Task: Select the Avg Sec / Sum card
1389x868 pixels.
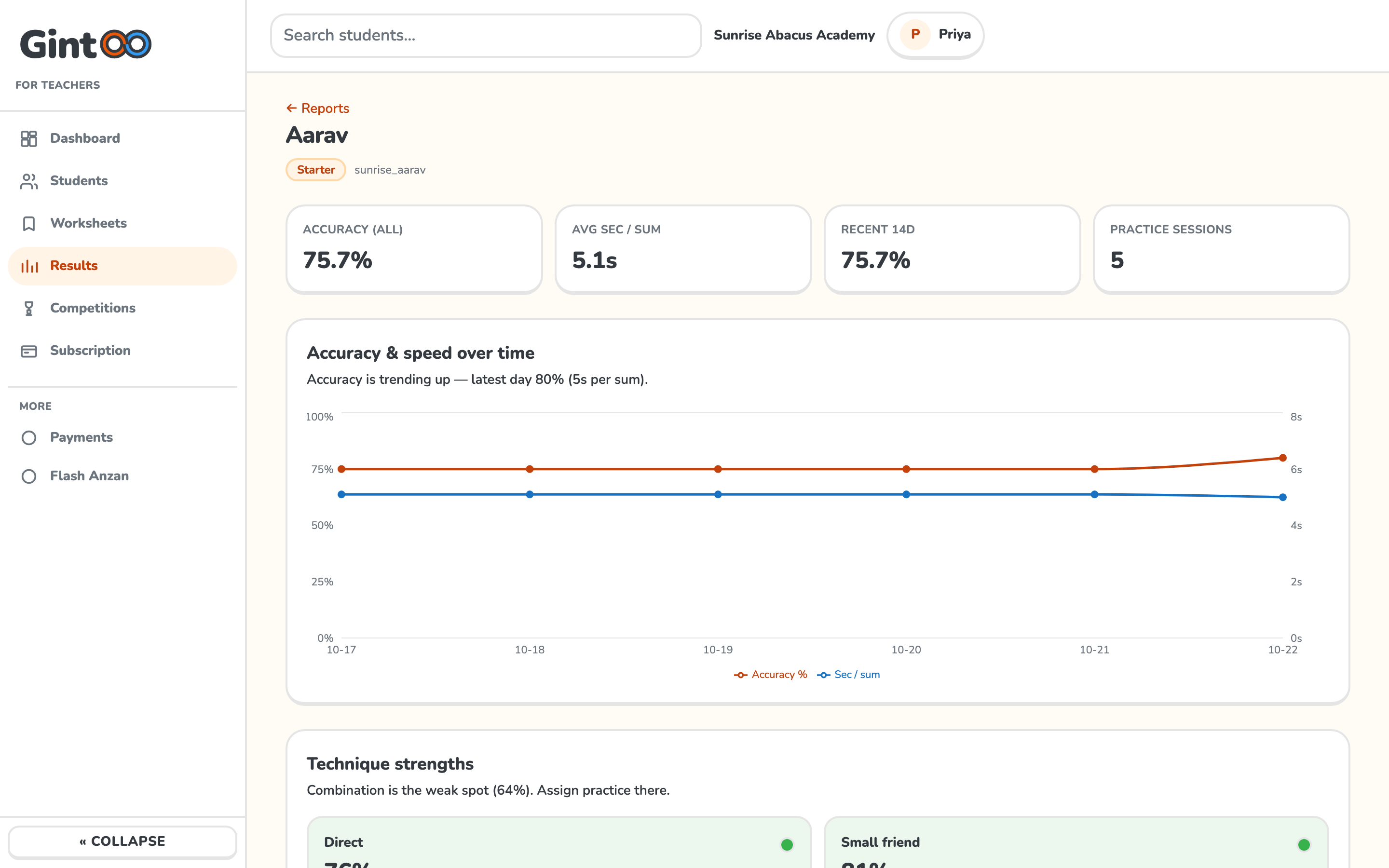Action: click(683, 249)
